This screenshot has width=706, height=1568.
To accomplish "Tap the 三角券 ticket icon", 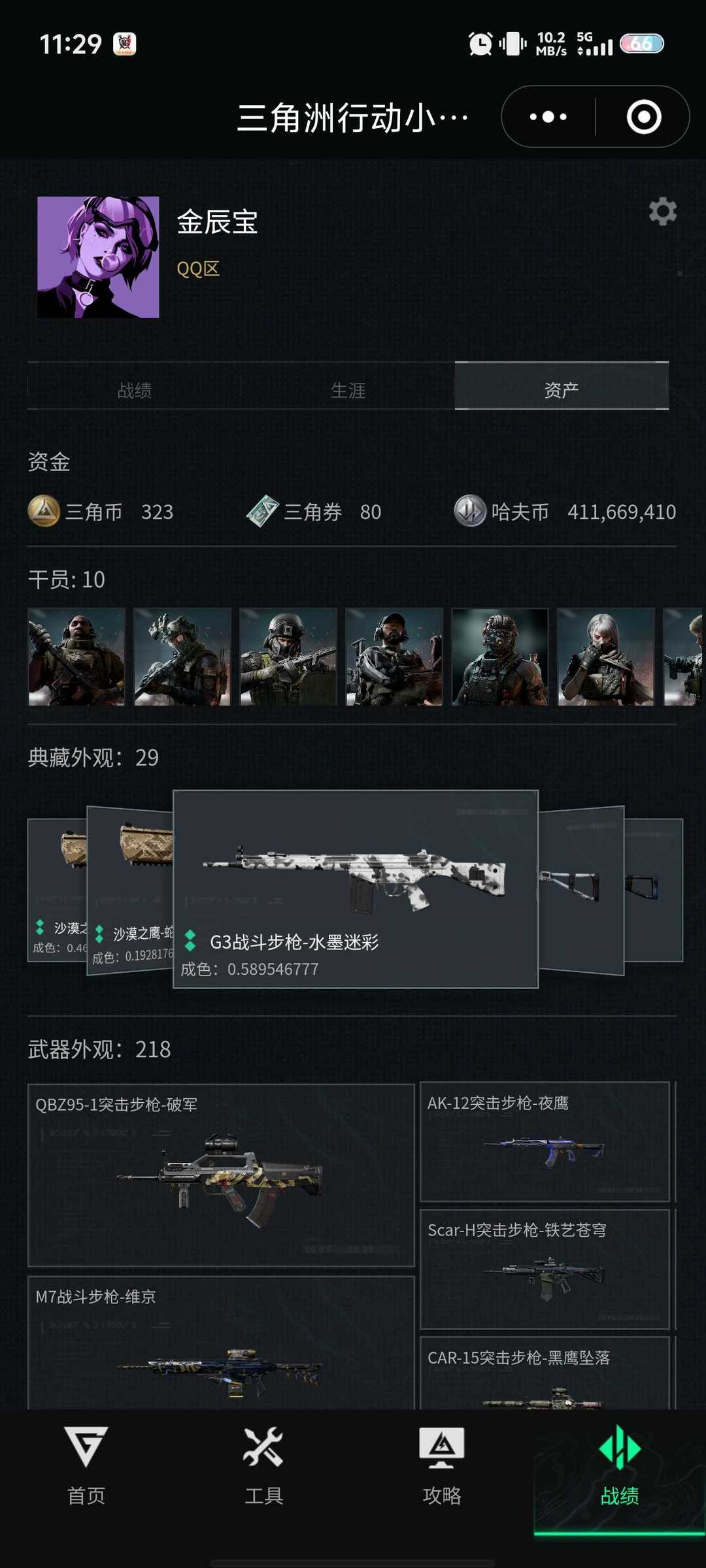I will point(263,511).
